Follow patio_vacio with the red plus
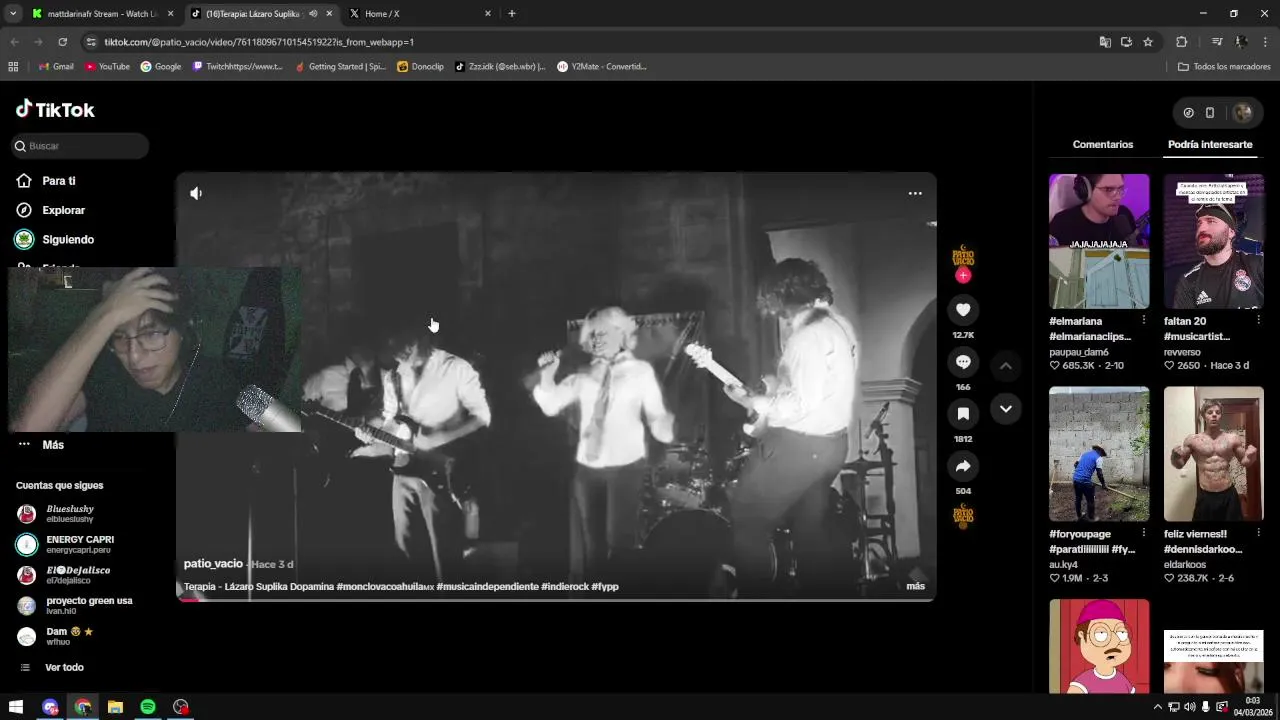This screenshot has width=1280, height=720. point(963,275)
